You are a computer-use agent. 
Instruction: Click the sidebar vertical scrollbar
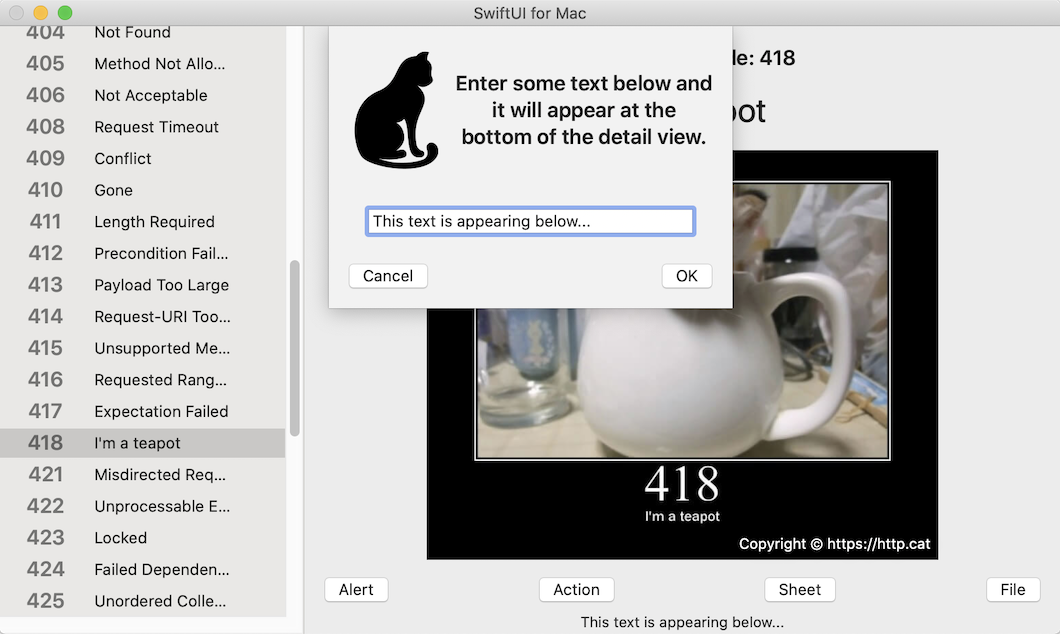294,348
